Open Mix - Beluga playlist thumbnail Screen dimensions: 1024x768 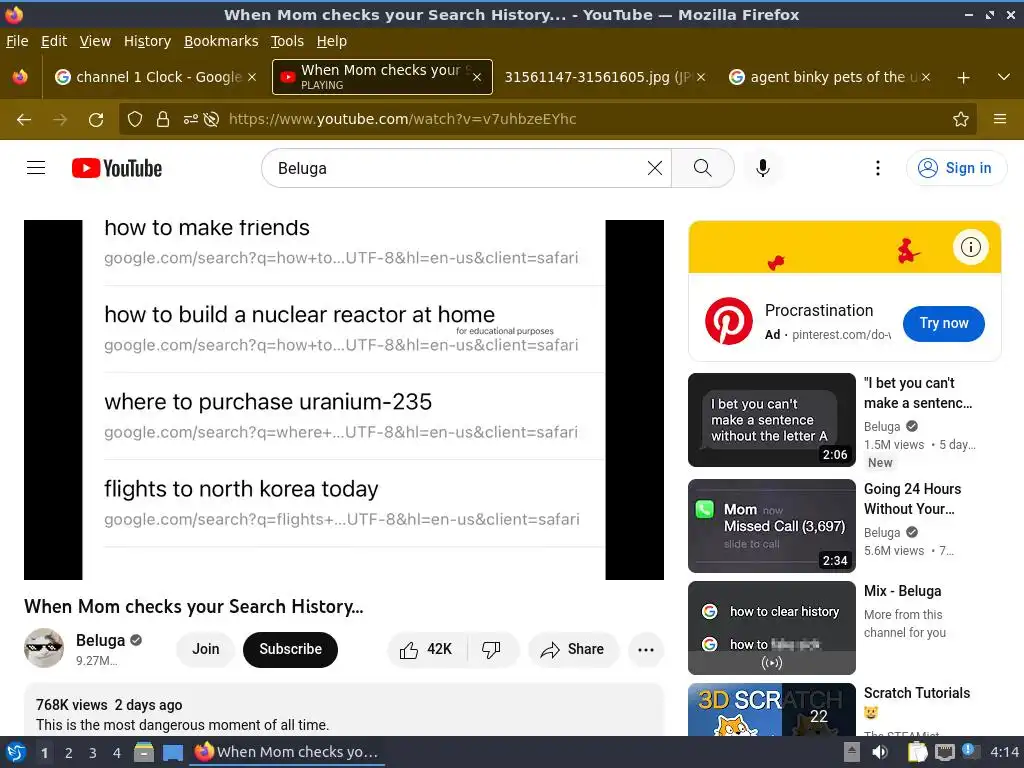click(x=771, y=628)
